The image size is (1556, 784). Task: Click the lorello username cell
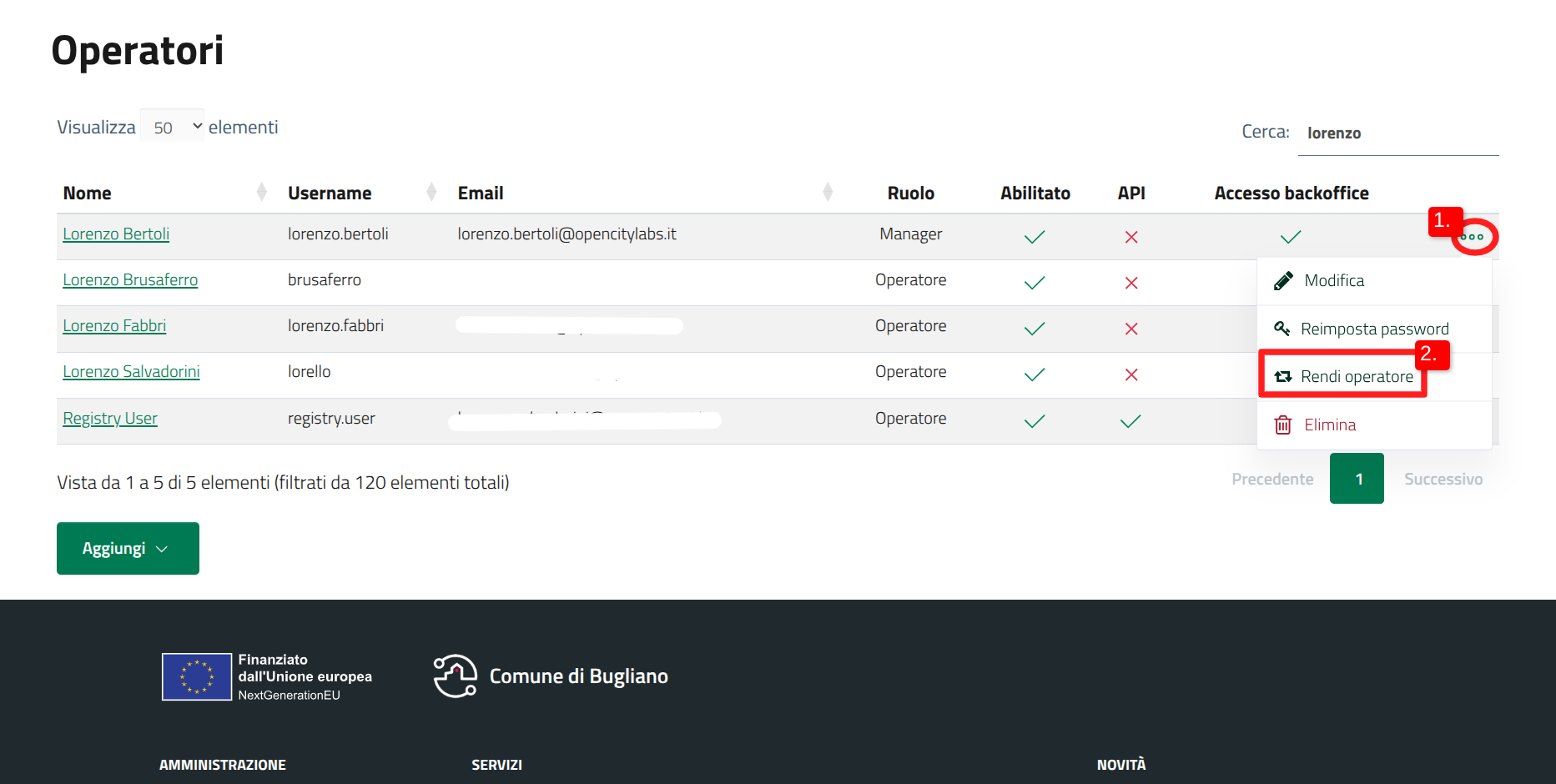pos(309,371)
